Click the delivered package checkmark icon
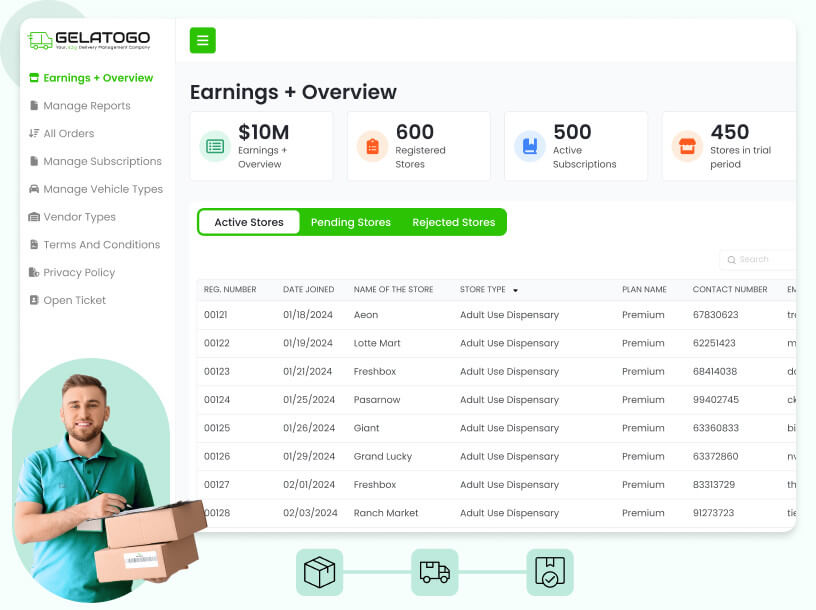816x610 pixels. pyautogui.click(x=550, y=573)
